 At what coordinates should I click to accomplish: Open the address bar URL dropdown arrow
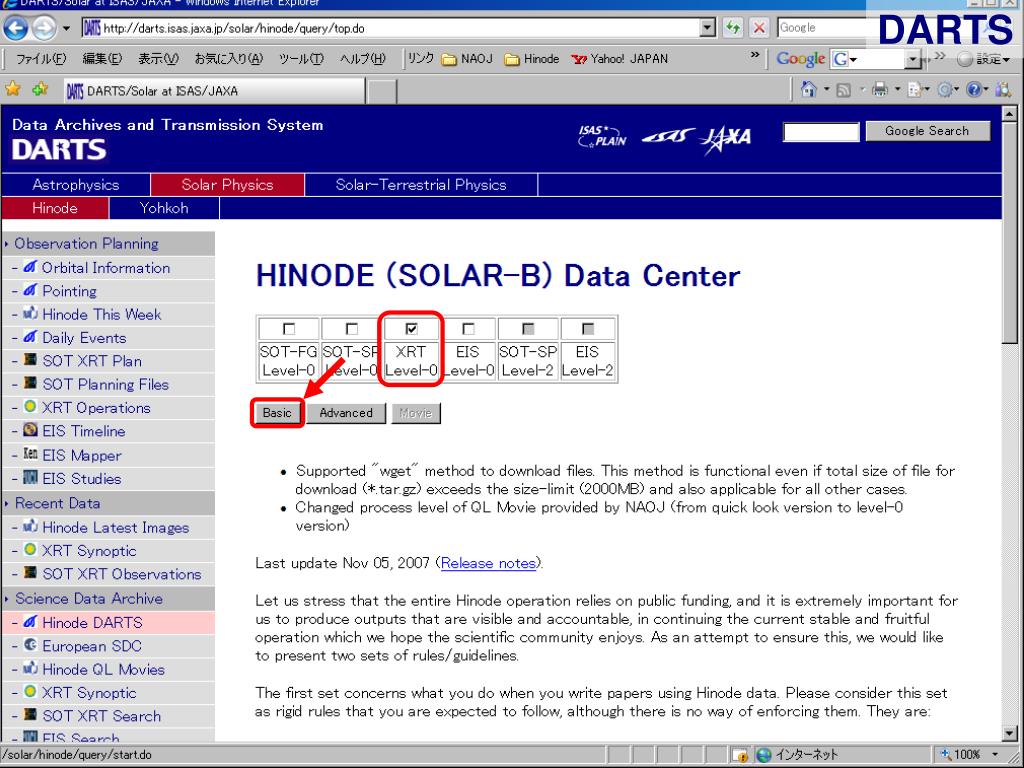click(x=707, y=28)
